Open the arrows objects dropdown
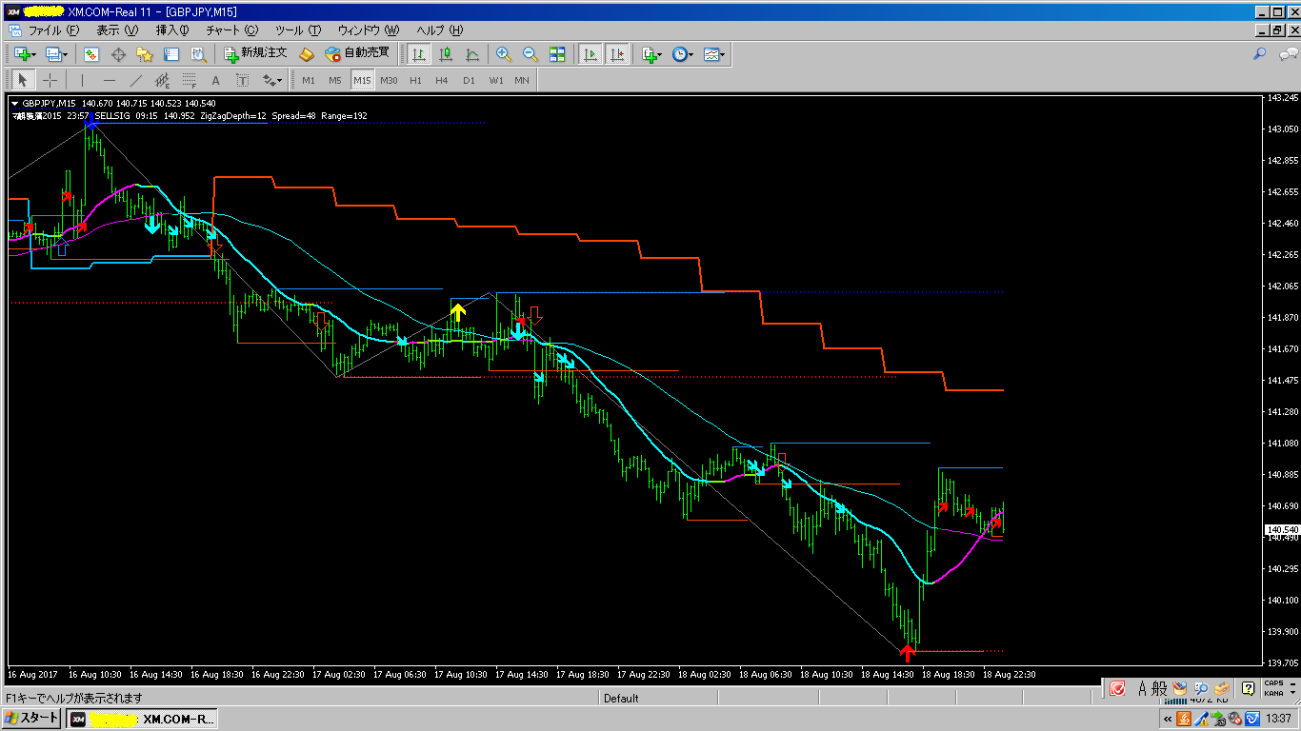Viewport: 1301px width, 731px height. (x=272, y=80)
